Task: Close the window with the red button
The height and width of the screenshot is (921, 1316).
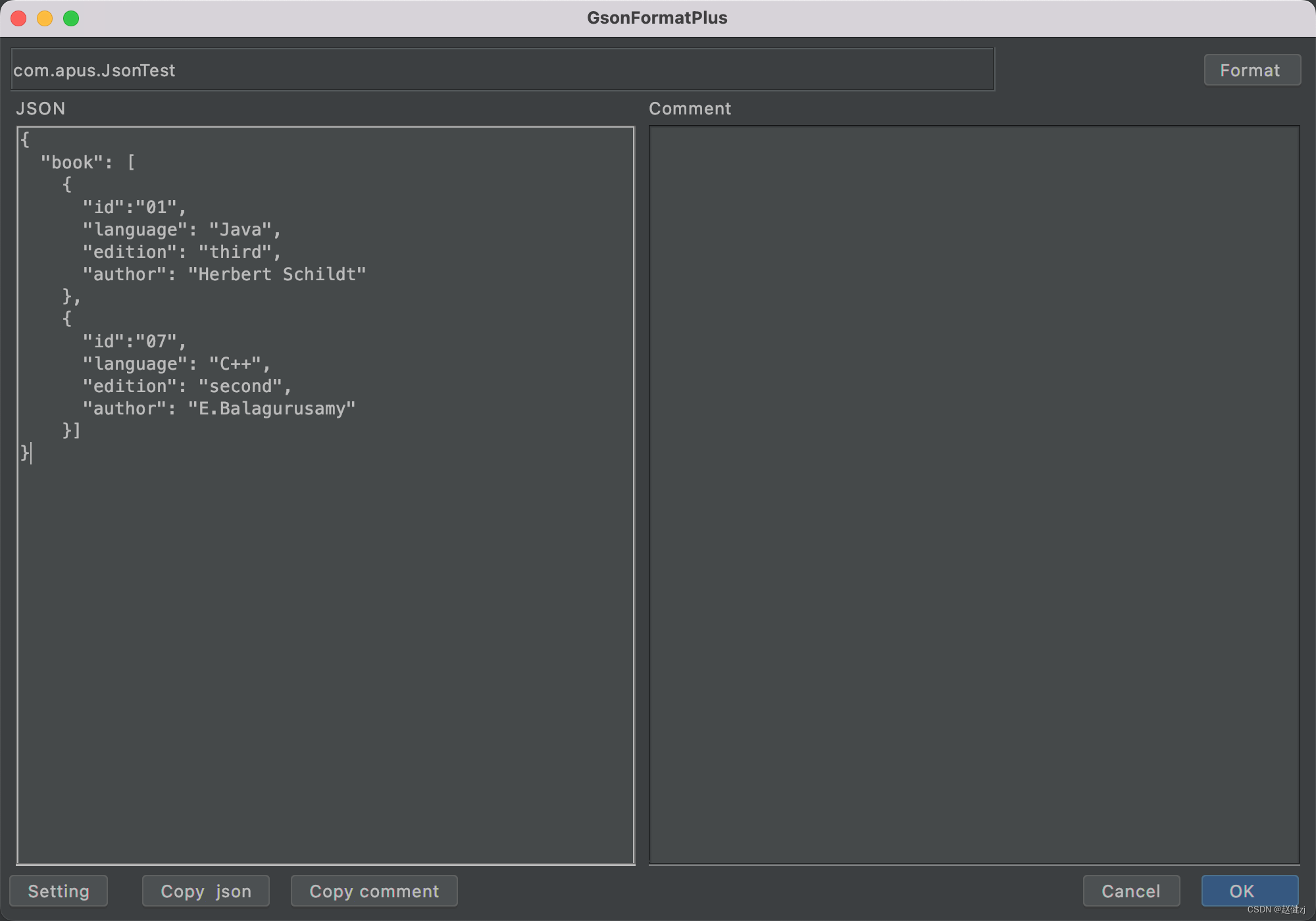Action: coord(18,18)
